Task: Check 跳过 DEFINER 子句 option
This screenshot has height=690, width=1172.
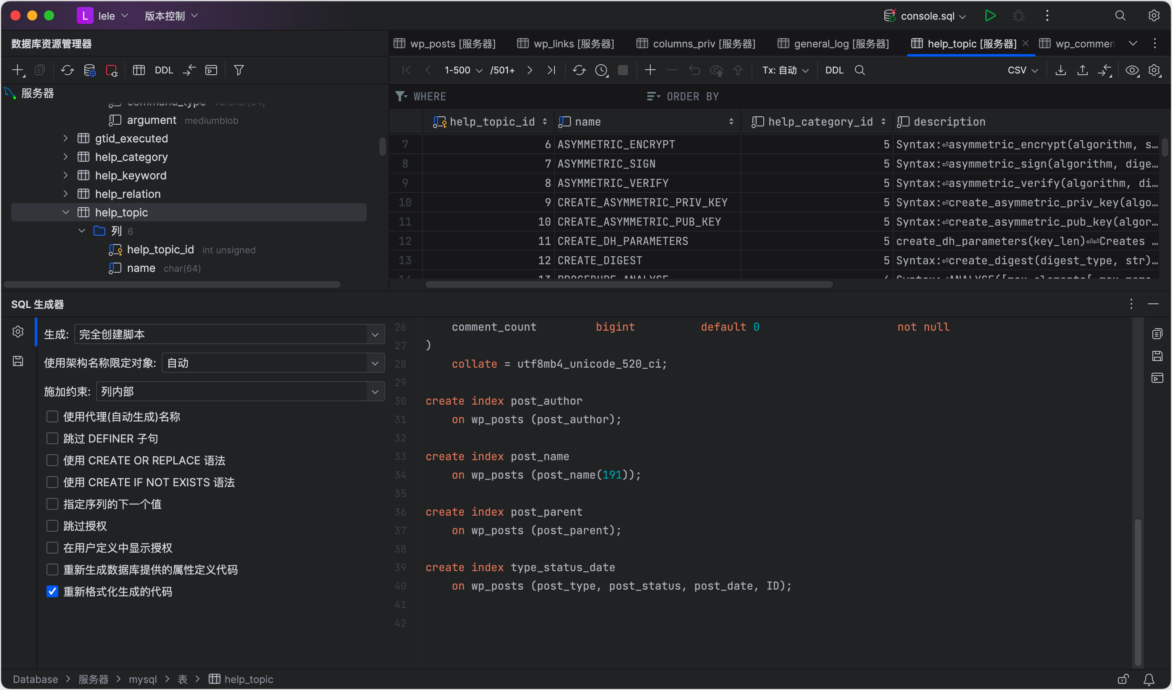Action: (x=52, y=438)
